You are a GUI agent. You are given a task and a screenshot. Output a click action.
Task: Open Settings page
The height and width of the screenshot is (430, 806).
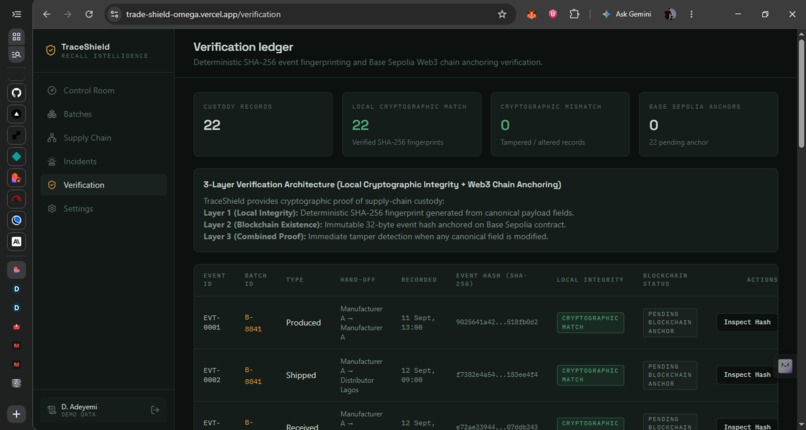pos(103,209)
